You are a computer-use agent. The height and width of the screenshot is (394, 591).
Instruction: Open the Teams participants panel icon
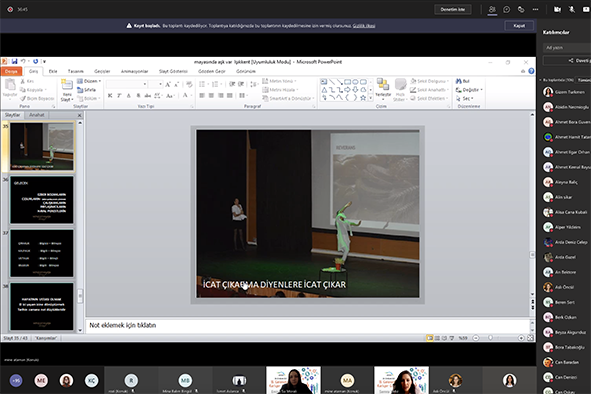[x=492, y=9]
